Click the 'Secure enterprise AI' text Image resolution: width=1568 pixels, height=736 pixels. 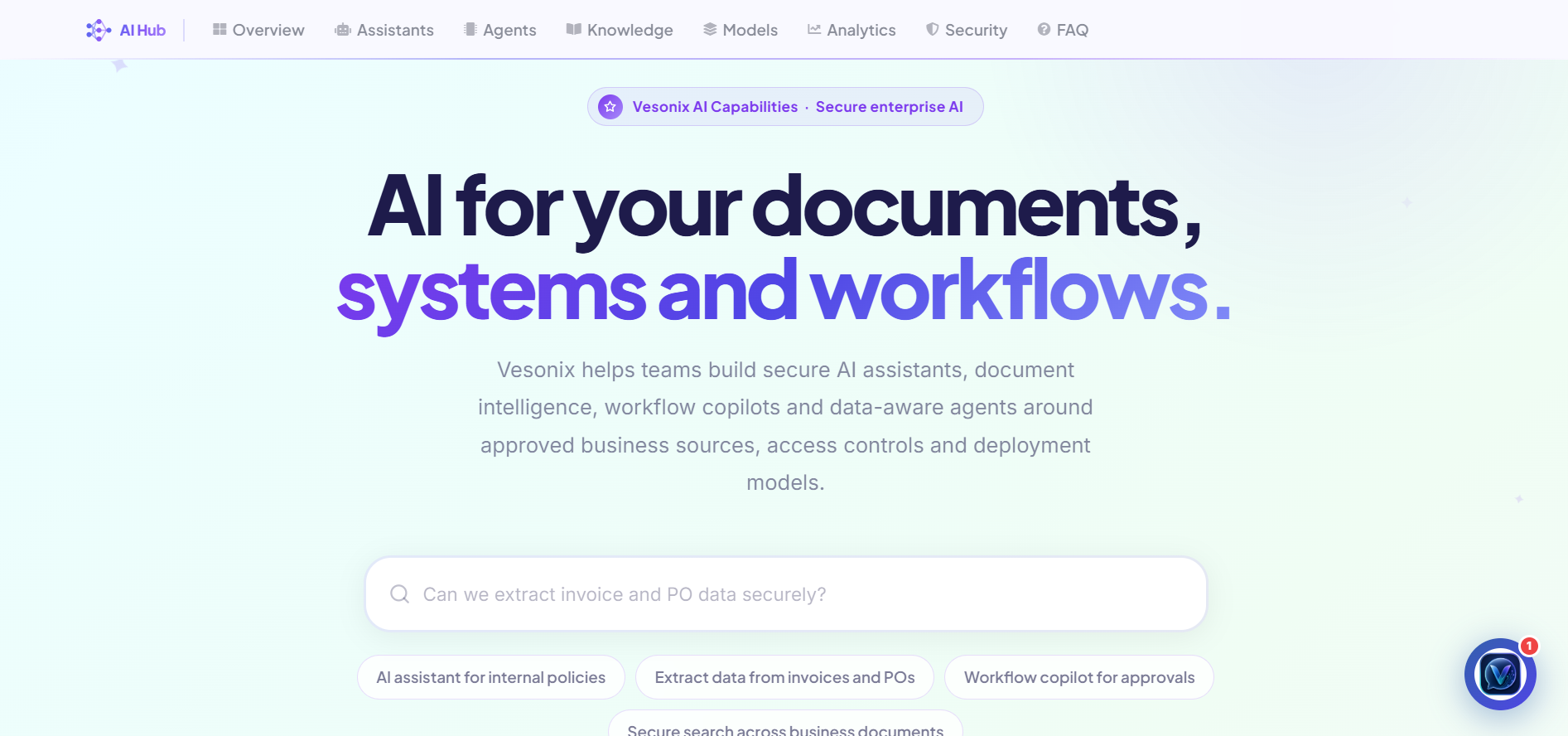click(890, 107)
